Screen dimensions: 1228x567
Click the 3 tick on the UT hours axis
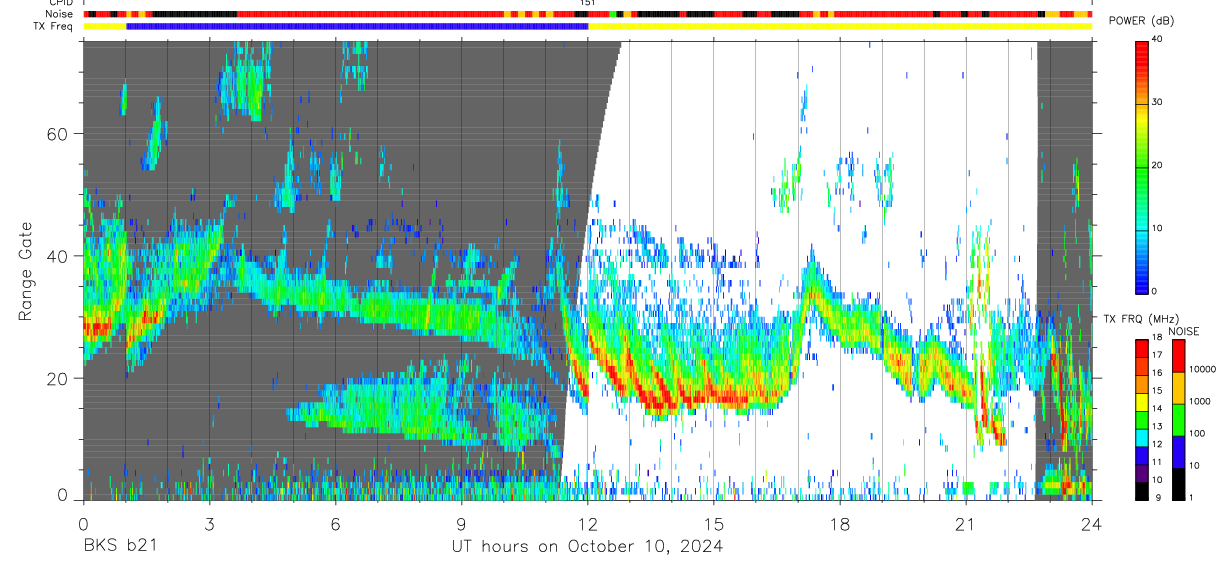point(209,523)
